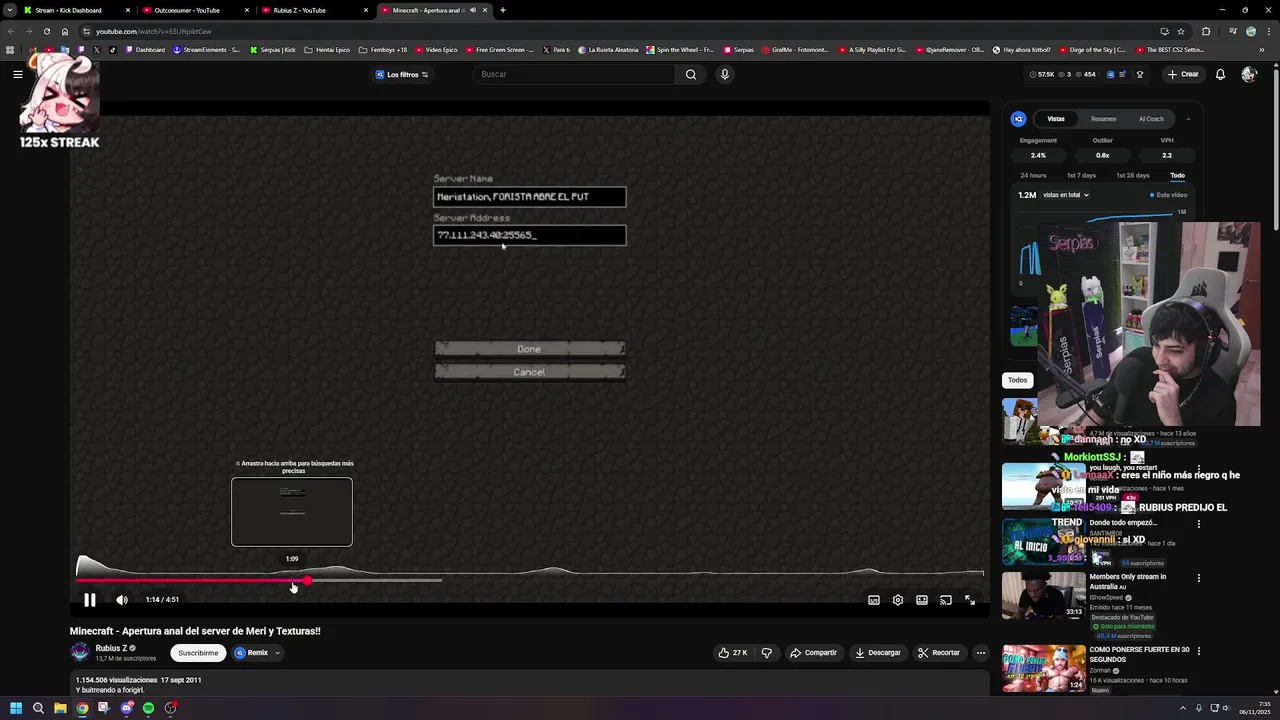The height and width of the screenshot is (720, 1280).
Task: Open Hentai Epico bookmark folder
Action: tap(327, 50)
